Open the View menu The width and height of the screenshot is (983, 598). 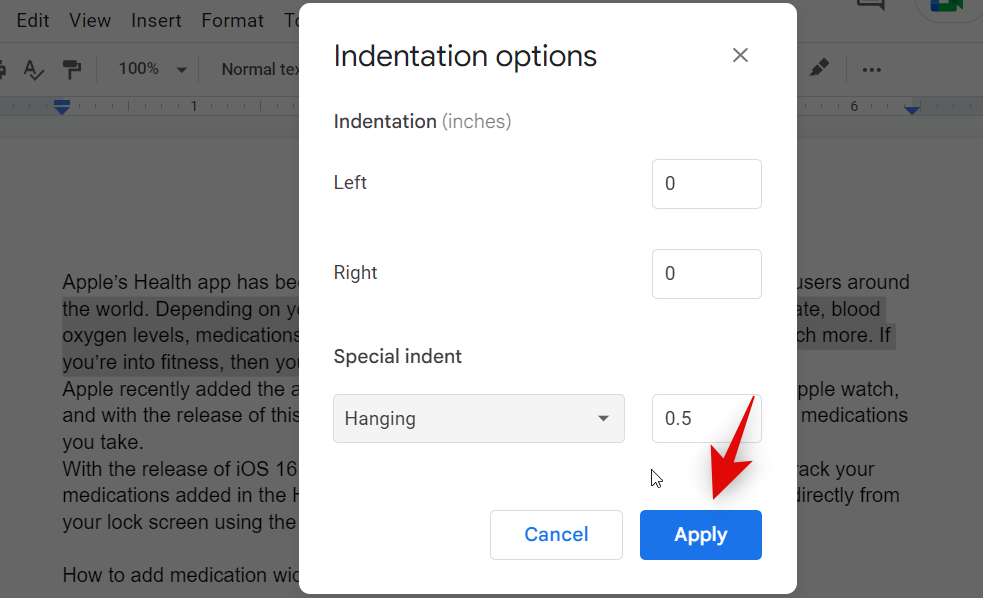coord(90,20)
